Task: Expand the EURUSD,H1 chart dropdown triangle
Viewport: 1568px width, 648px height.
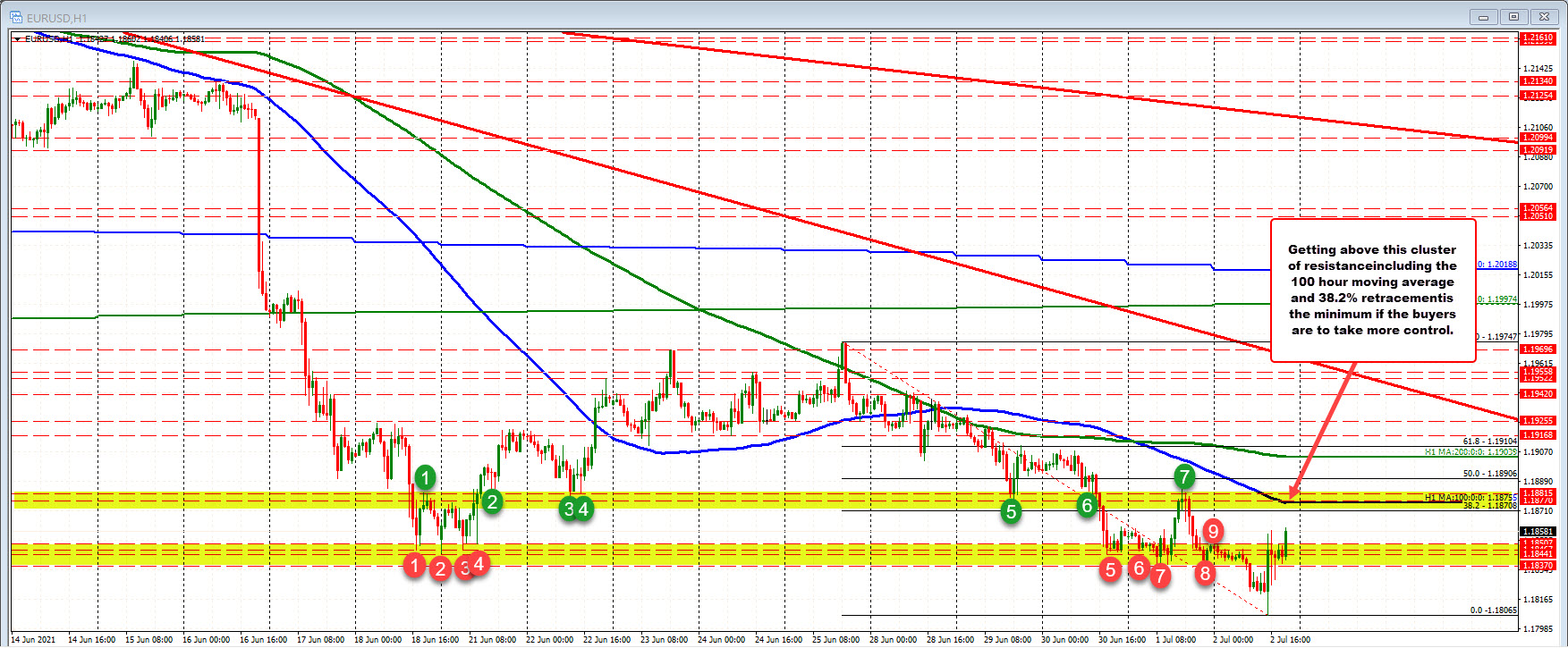Action: (17, 39)
